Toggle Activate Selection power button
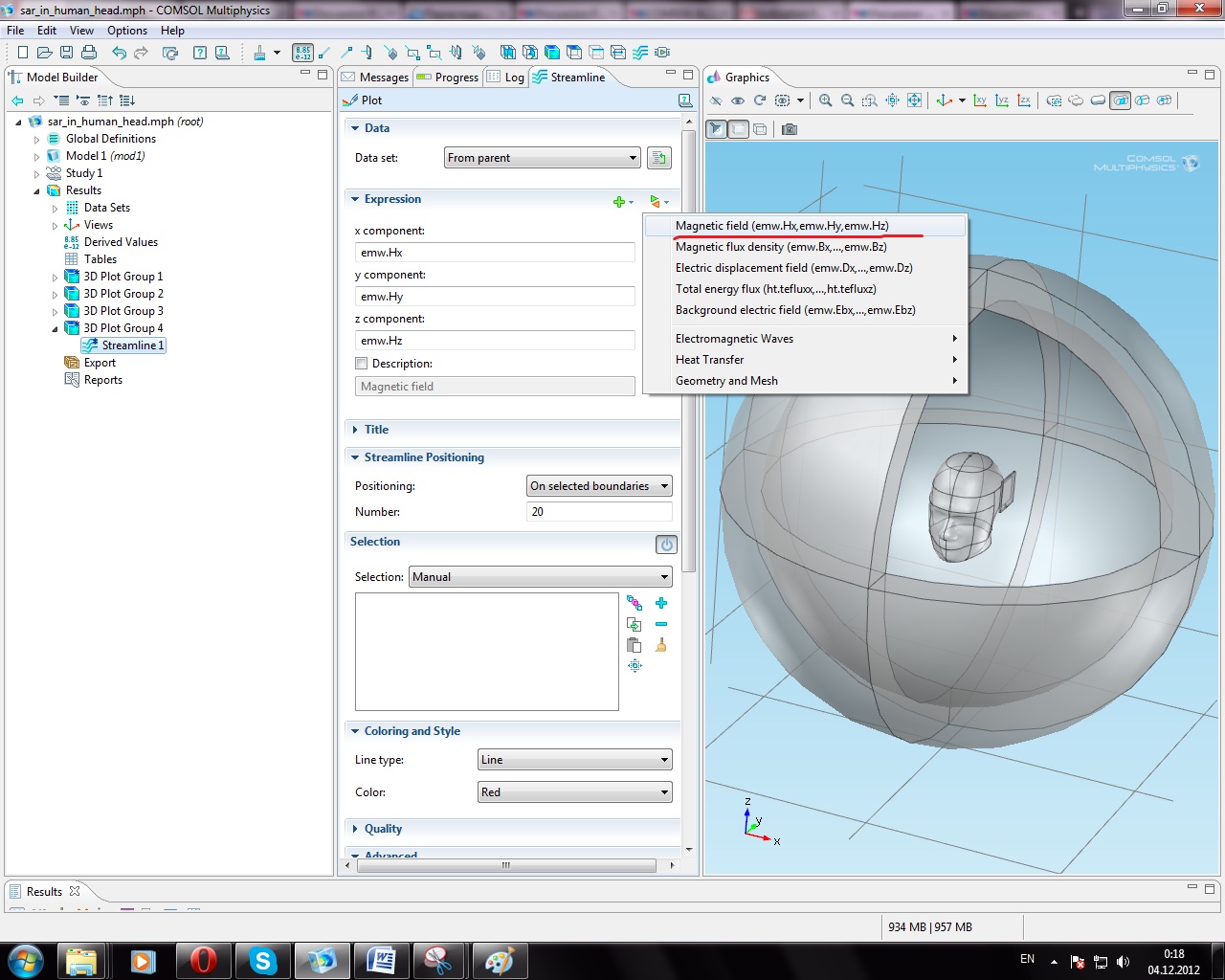 pyautogui.click(x=666, y=545)
